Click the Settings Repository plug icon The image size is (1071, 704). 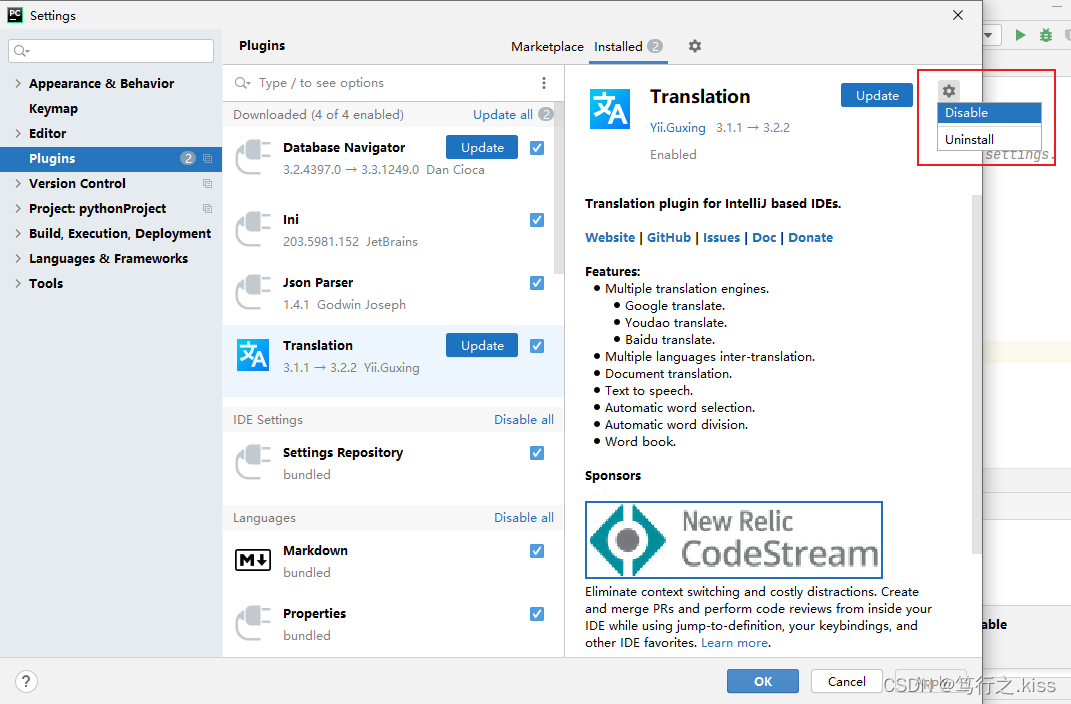click(253, 462)
